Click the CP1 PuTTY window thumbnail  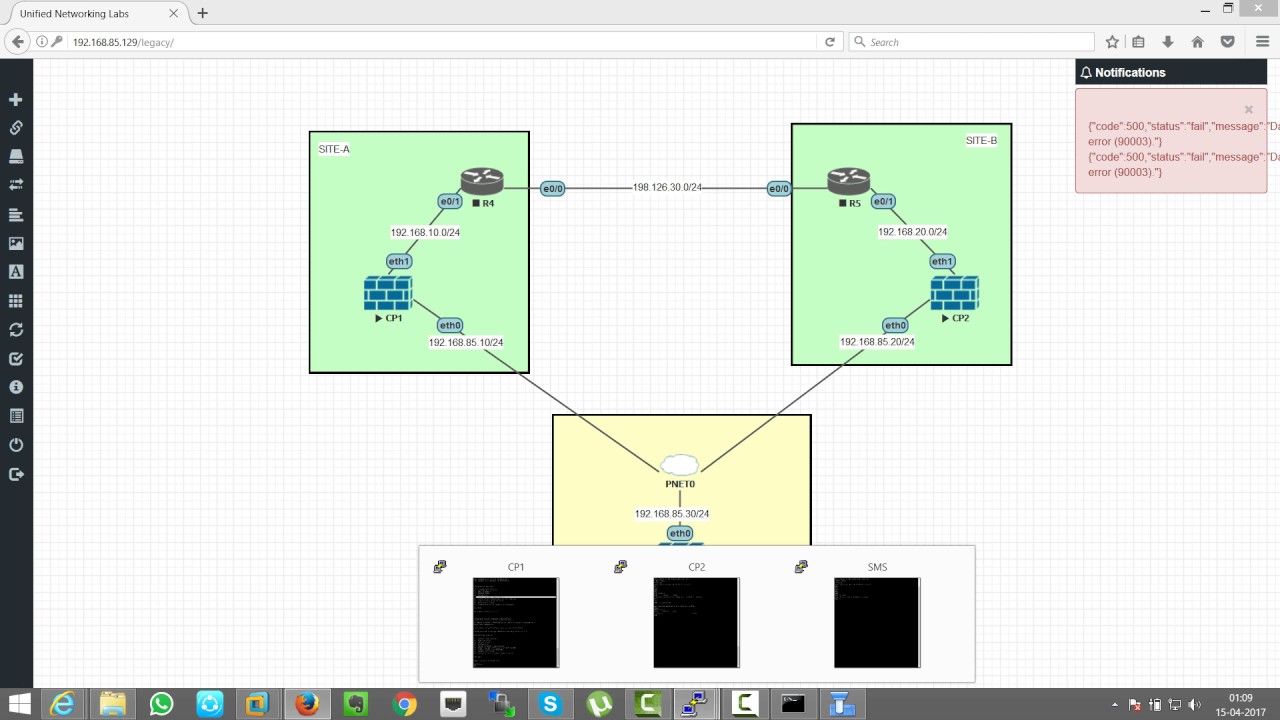coord(515,622)
